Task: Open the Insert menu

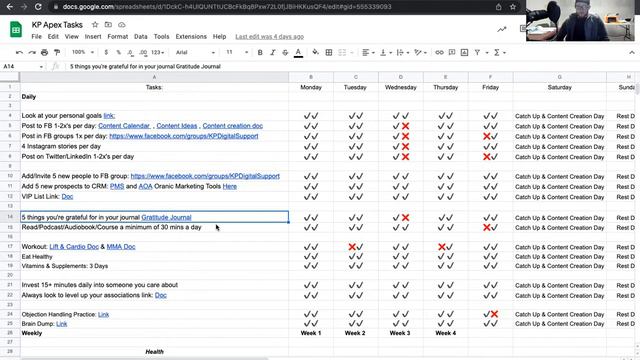Action: [93, 37]
